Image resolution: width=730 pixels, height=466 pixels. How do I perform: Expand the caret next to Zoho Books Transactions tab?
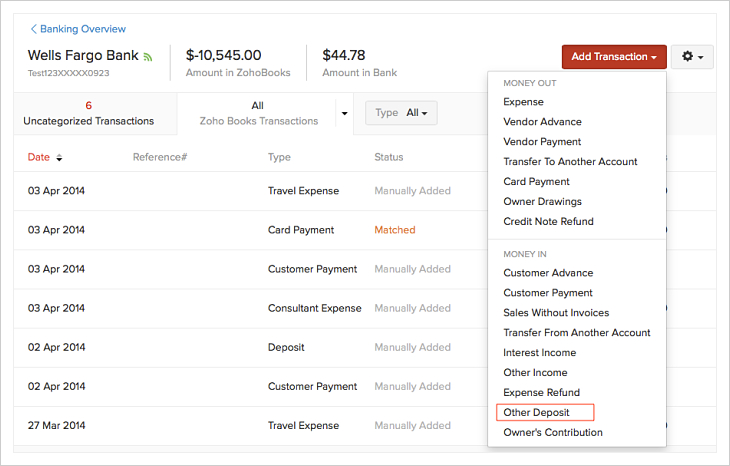point(345,113)
